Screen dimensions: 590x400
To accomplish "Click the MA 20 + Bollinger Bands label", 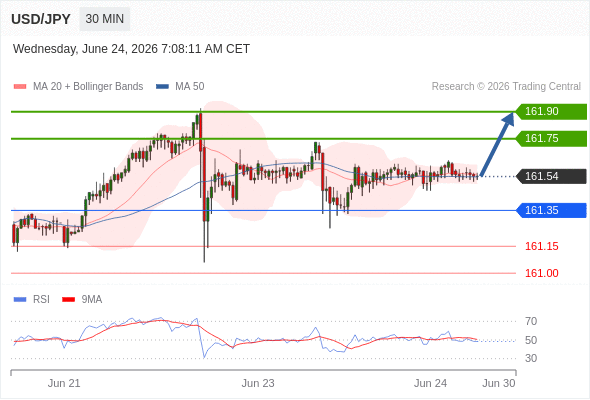I will 88,87.
